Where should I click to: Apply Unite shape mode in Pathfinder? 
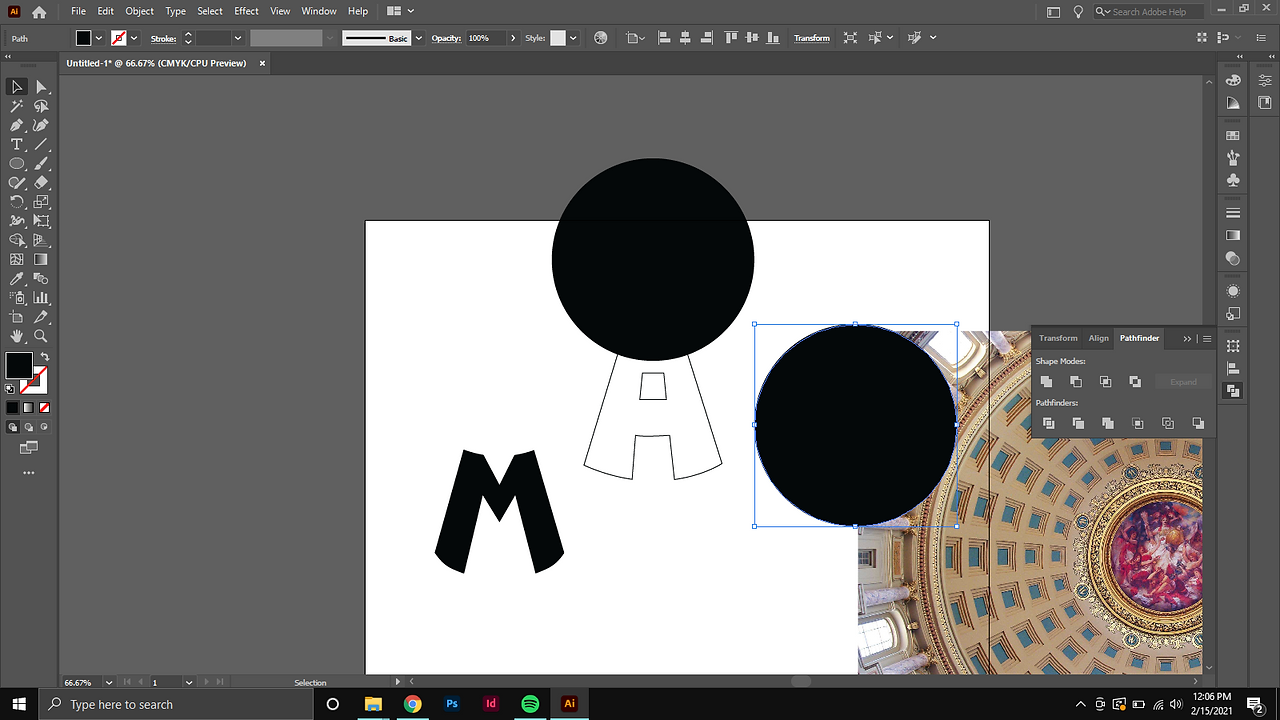(1046, 382)
